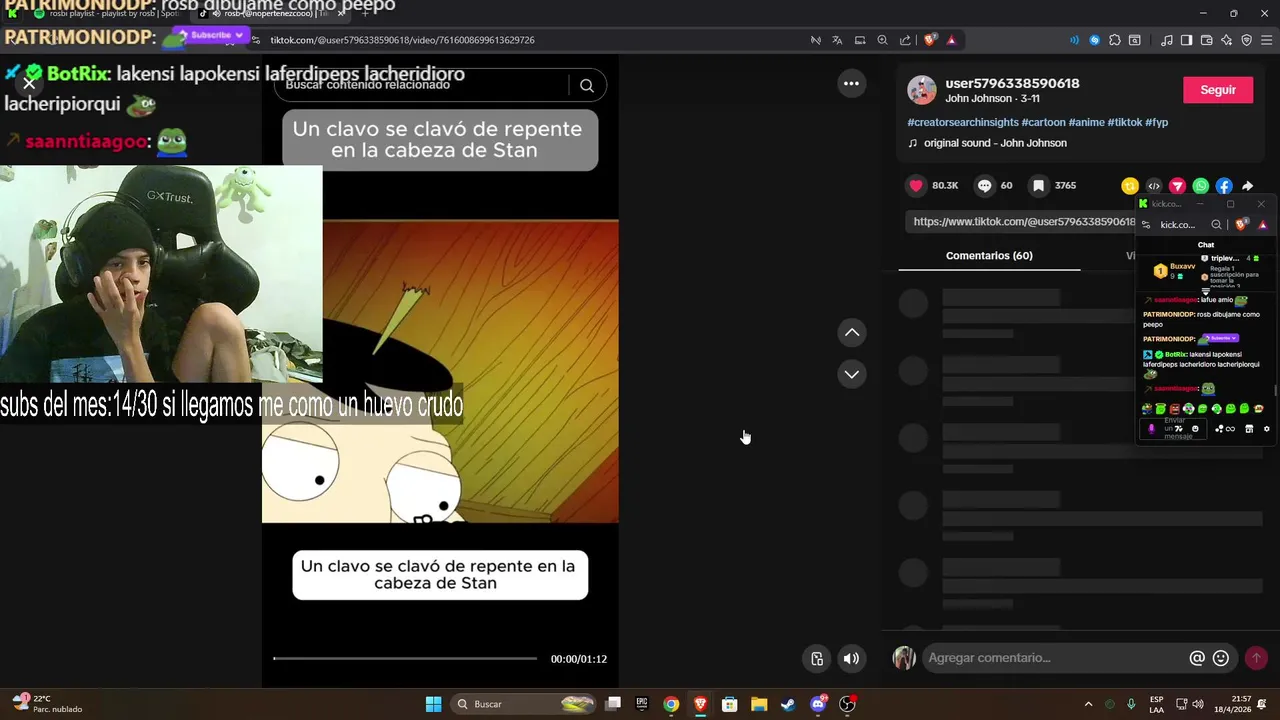Open the Brave VPN shield icon
Screen dimensions: 1280x720
coord(1246,40)
